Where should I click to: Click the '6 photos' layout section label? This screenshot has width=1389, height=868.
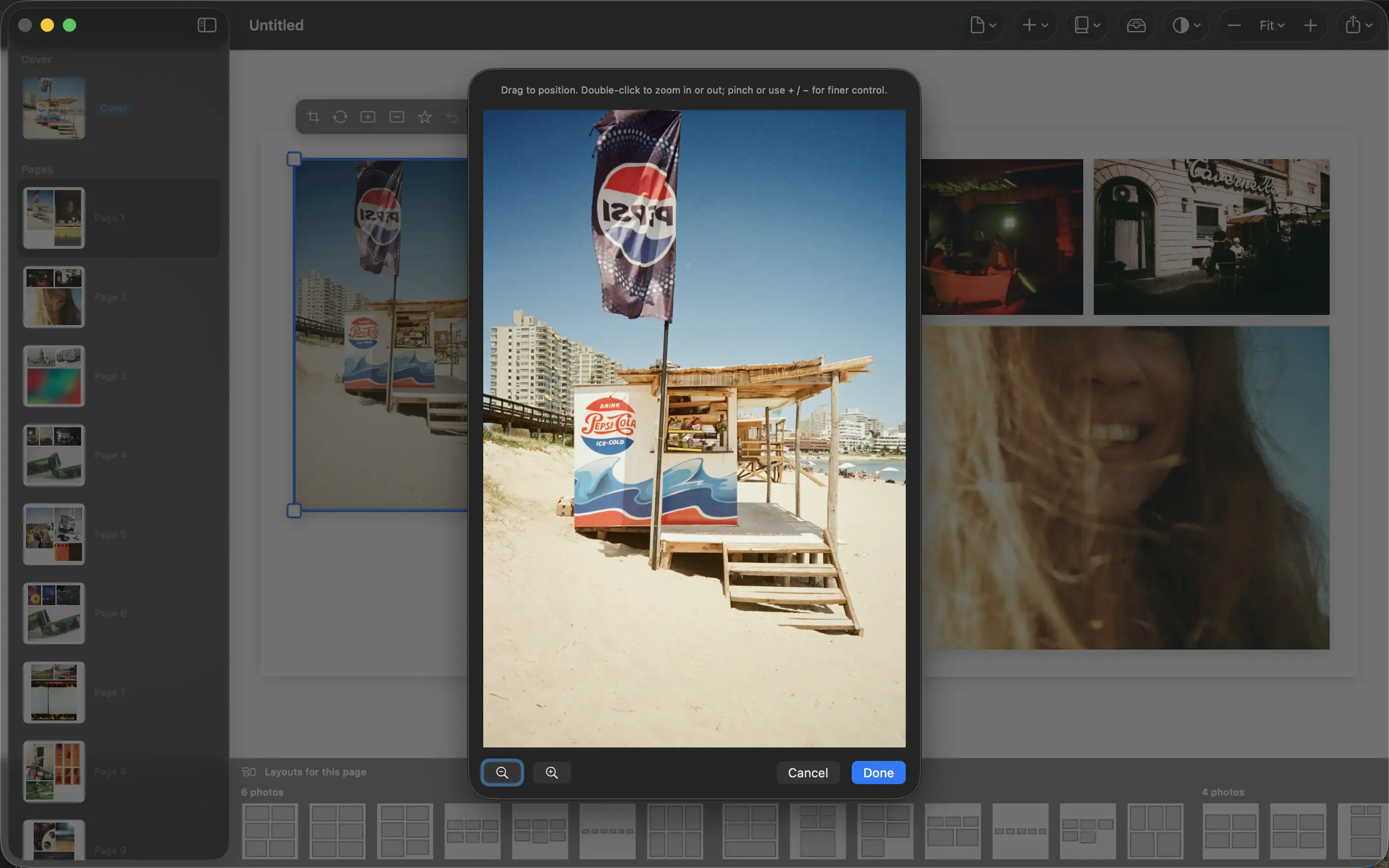pos(262,792)
